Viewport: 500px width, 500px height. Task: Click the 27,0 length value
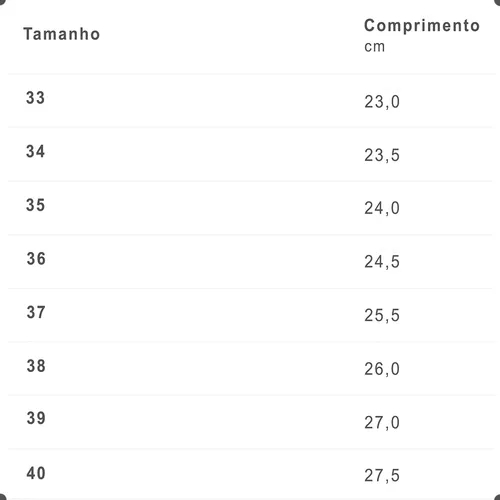[x=382, y=423]
